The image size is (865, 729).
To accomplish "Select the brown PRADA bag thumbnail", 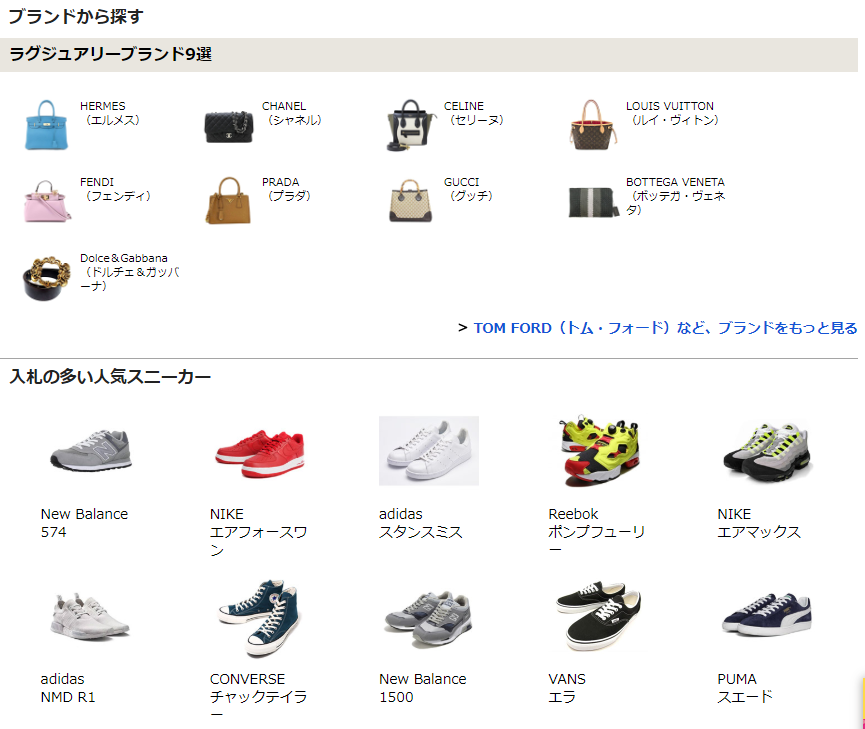I will [x=228, y=200].
